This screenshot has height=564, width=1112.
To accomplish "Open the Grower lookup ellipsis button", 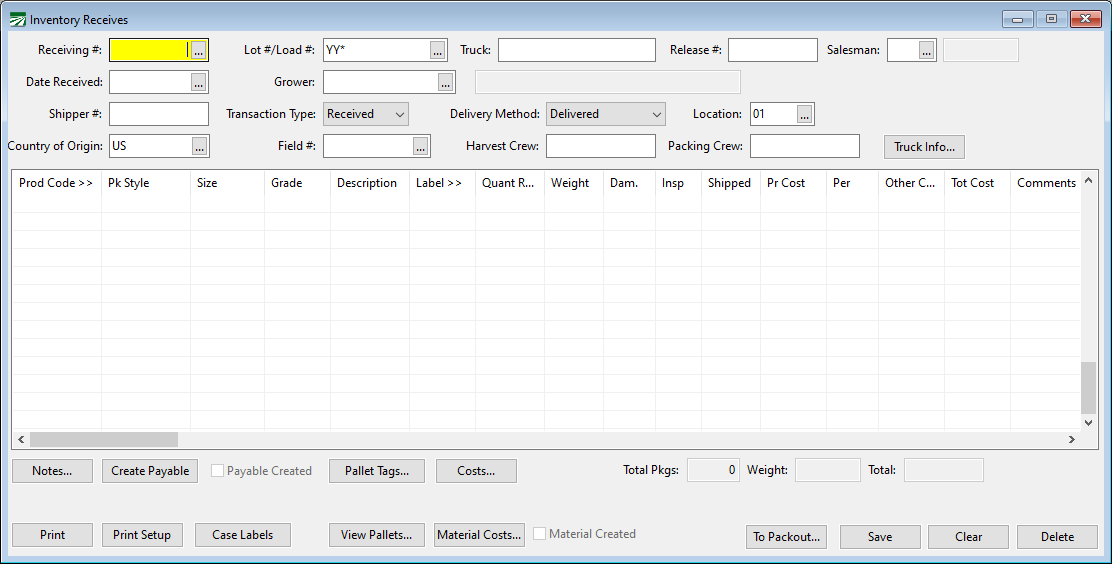I will coord(445,82).
